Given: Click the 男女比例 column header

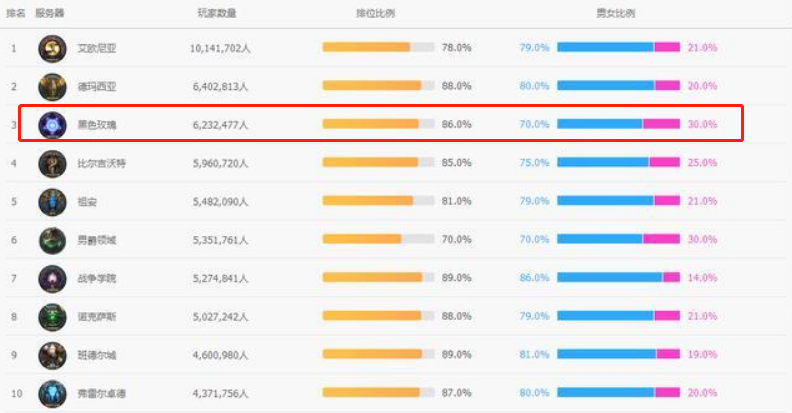Looking at the screenshot, I should pyautogui.click(x=616, y=13).
